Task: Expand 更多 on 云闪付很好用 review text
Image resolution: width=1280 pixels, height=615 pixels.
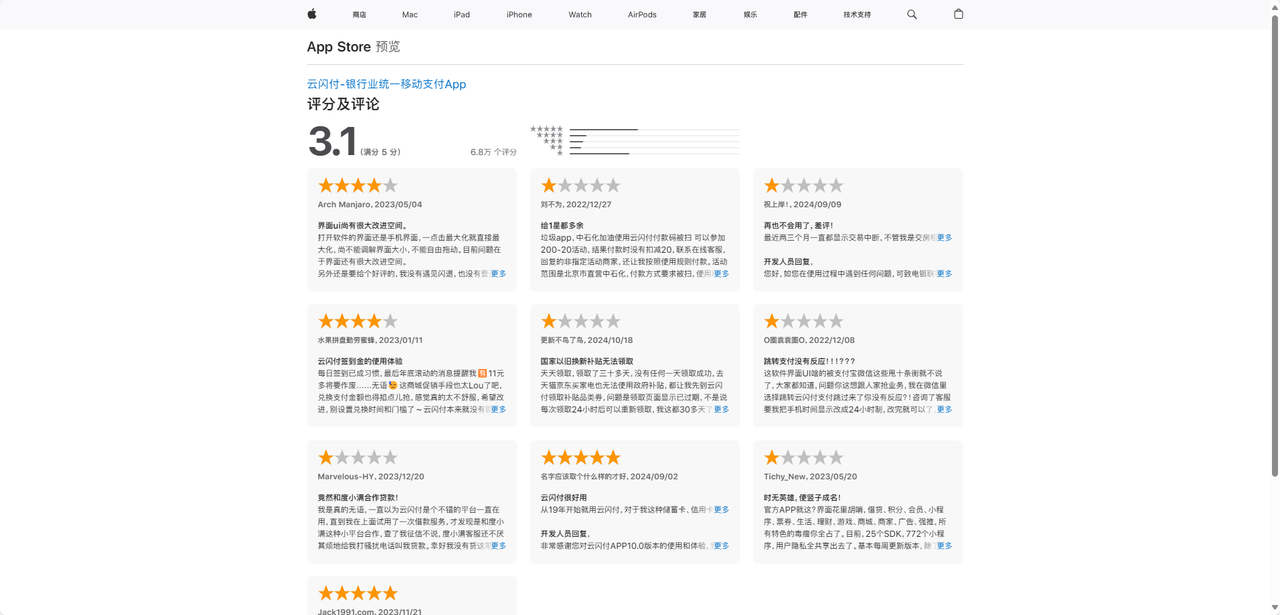Action: pyautogui.click(x=721, y=510)
